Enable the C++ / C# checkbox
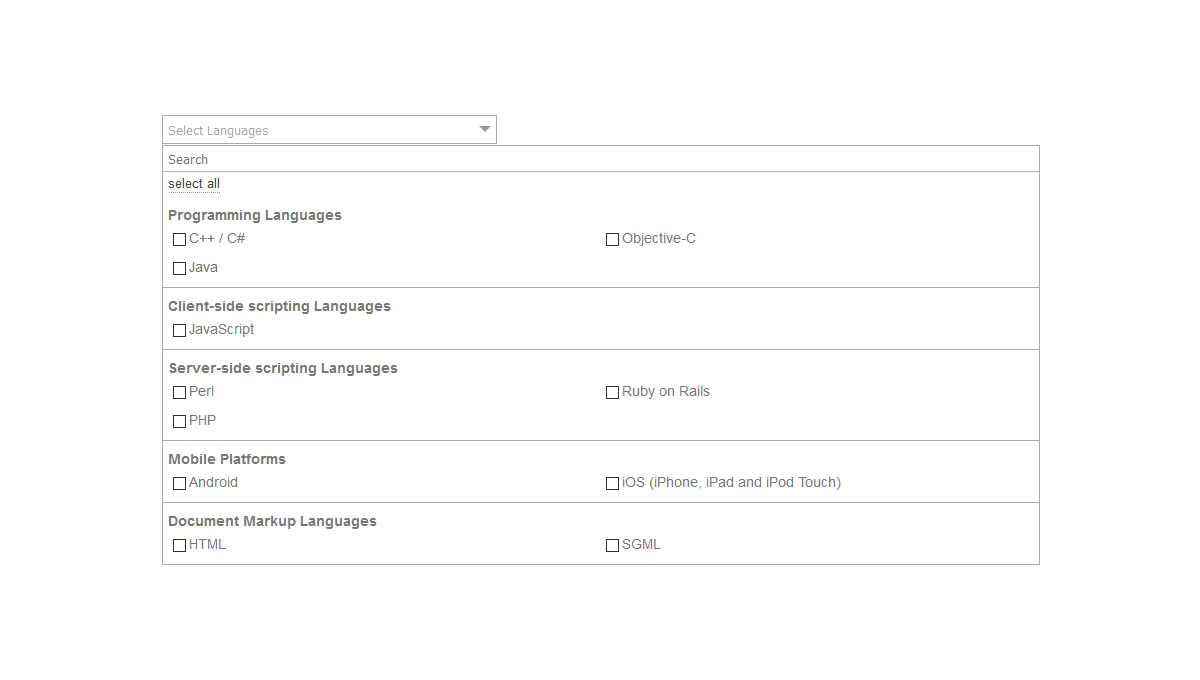 (x=179, y=239)
